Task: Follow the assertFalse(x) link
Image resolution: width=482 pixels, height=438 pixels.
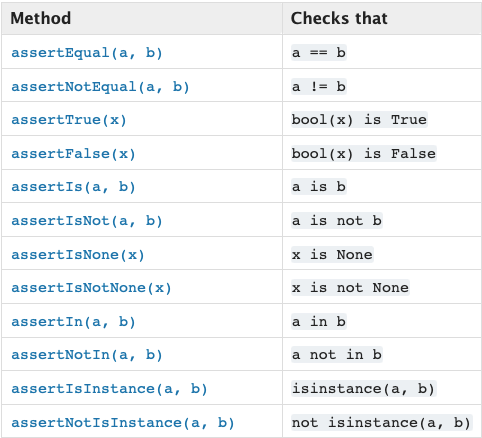Action: [73, 154]
